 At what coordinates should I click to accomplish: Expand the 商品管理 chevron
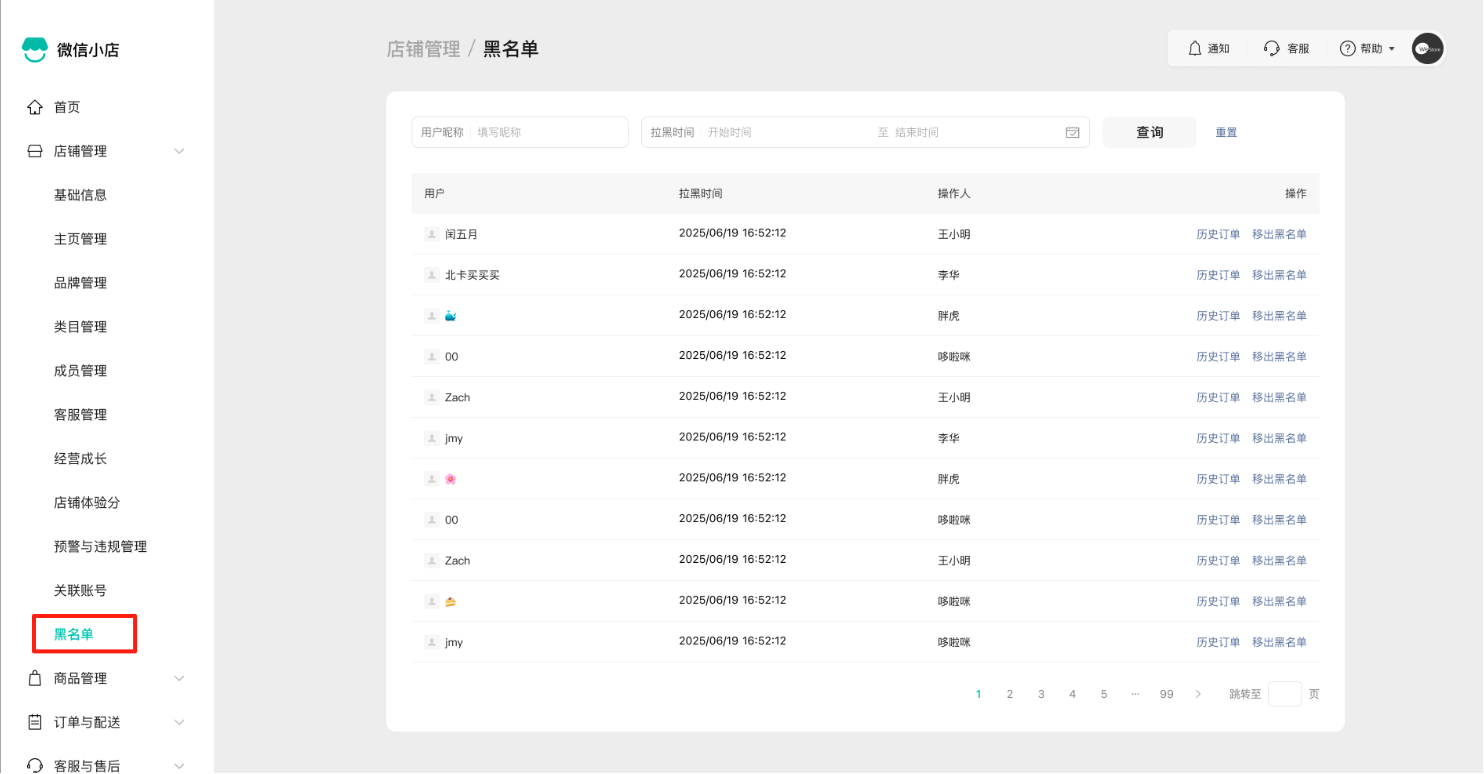click(180, 678)
